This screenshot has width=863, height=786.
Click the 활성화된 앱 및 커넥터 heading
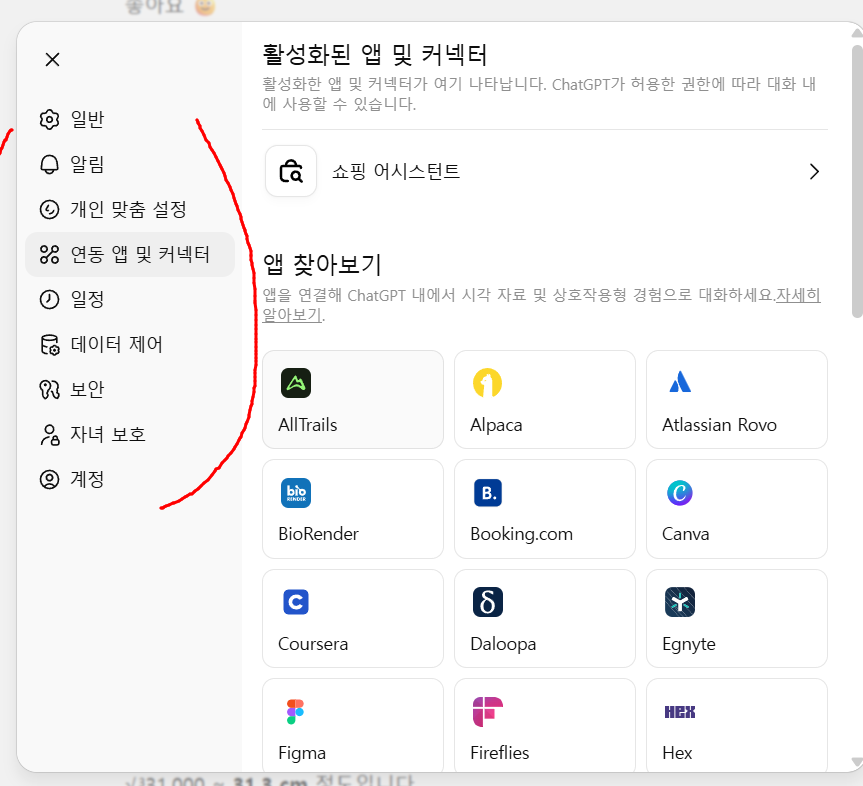coord(374,54)
